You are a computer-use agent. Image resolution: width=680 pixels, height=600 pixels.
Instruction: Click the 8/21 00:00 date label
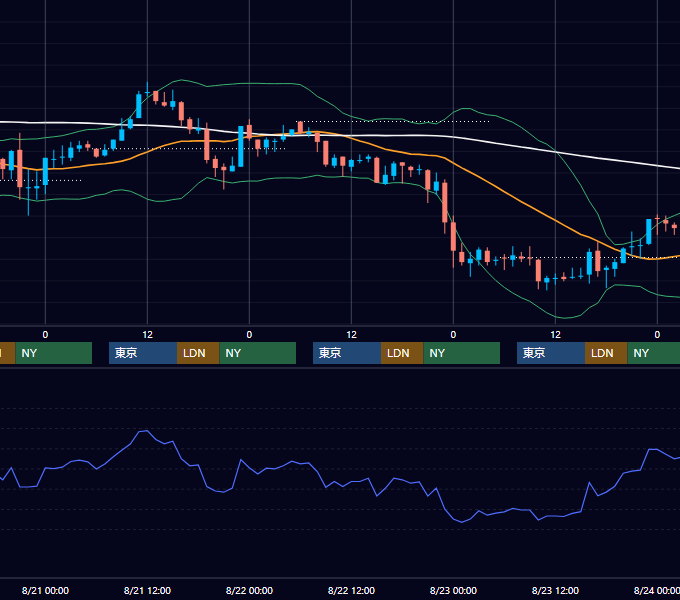click(x=45, y=590)
